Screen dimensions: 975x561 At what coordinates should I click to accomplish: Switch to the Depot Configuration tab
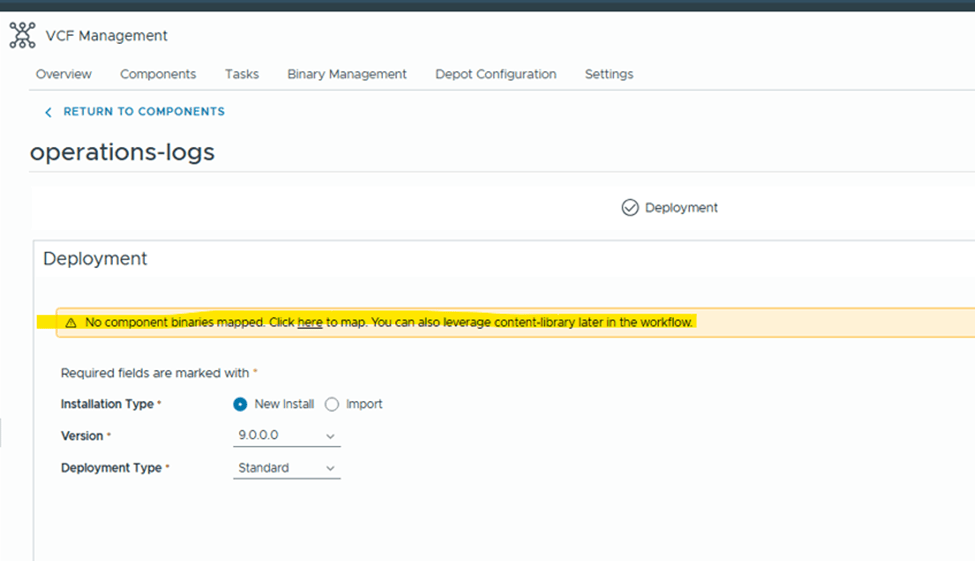point(496,74)
